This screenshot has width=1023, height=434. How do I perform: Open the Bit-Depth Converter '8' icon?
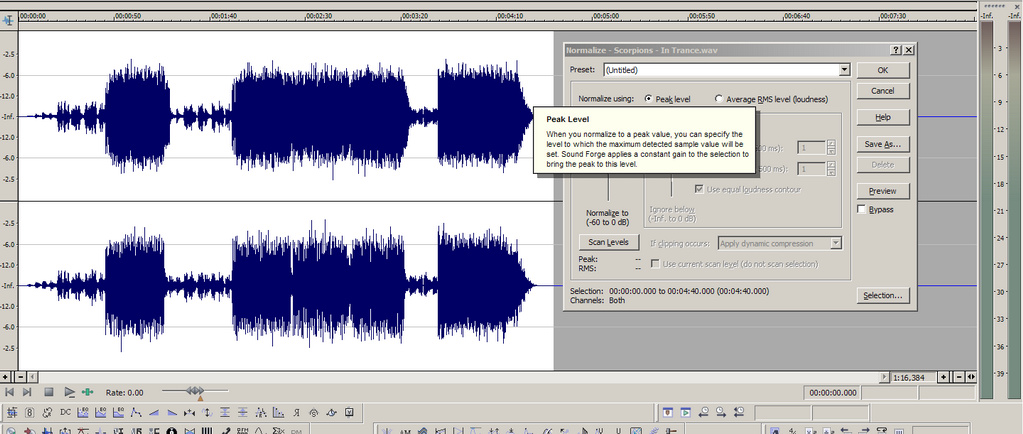pos(29,412)
